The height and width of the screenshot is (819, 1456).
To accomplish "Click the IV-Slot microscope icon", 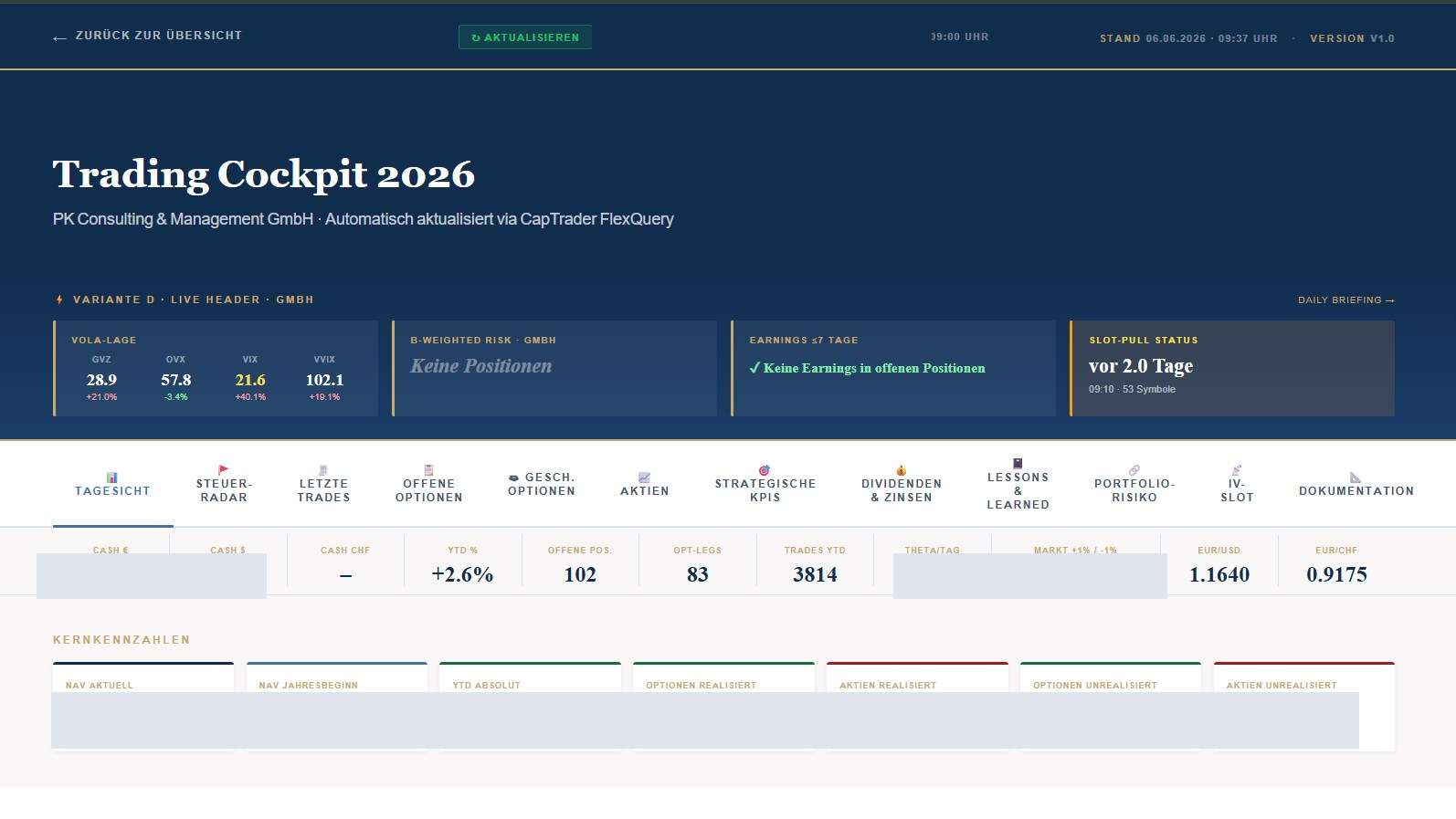I will (1237, 470).
